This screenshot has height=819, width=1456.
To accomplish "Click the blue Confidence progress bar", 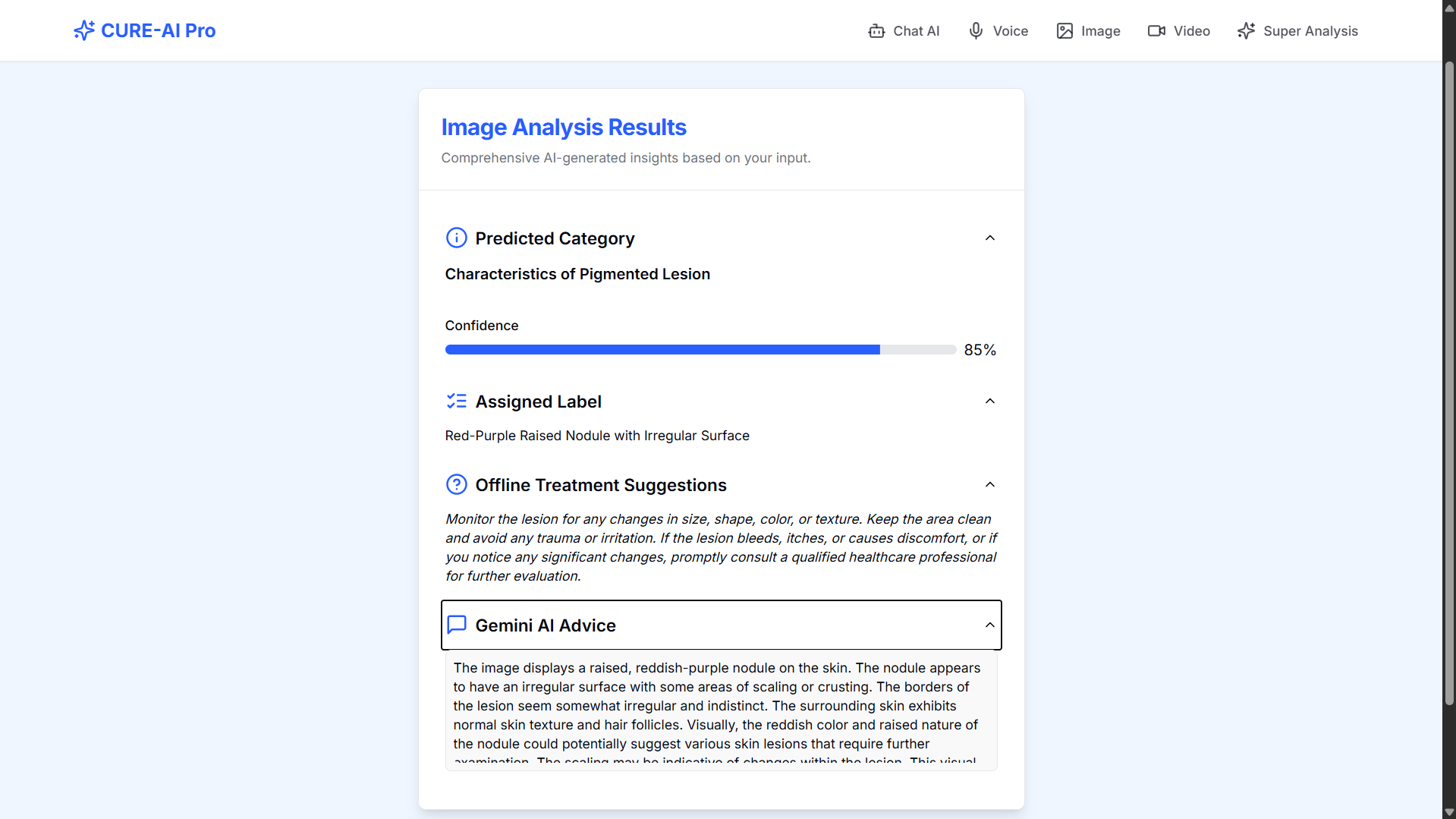I will [662, 350].
